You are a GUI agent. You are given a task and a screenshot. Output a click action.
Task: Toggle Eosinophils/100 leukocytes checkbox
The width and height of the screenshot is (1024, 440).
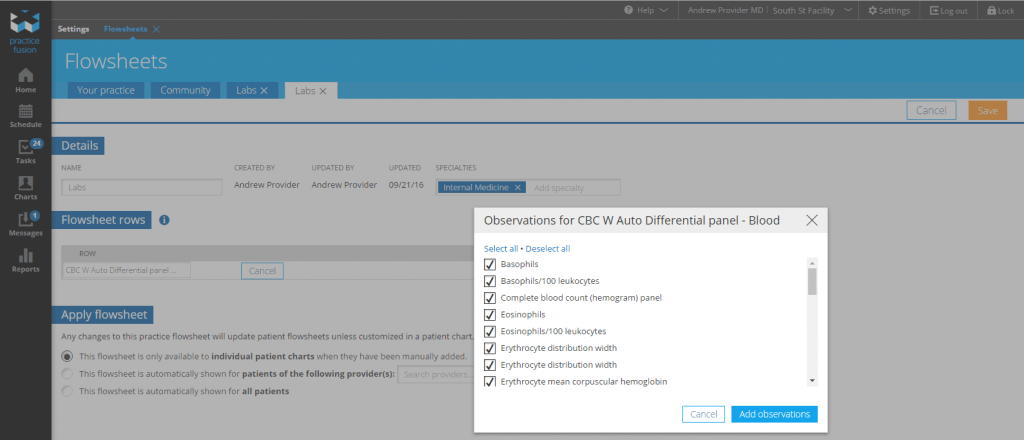[490, 331]
